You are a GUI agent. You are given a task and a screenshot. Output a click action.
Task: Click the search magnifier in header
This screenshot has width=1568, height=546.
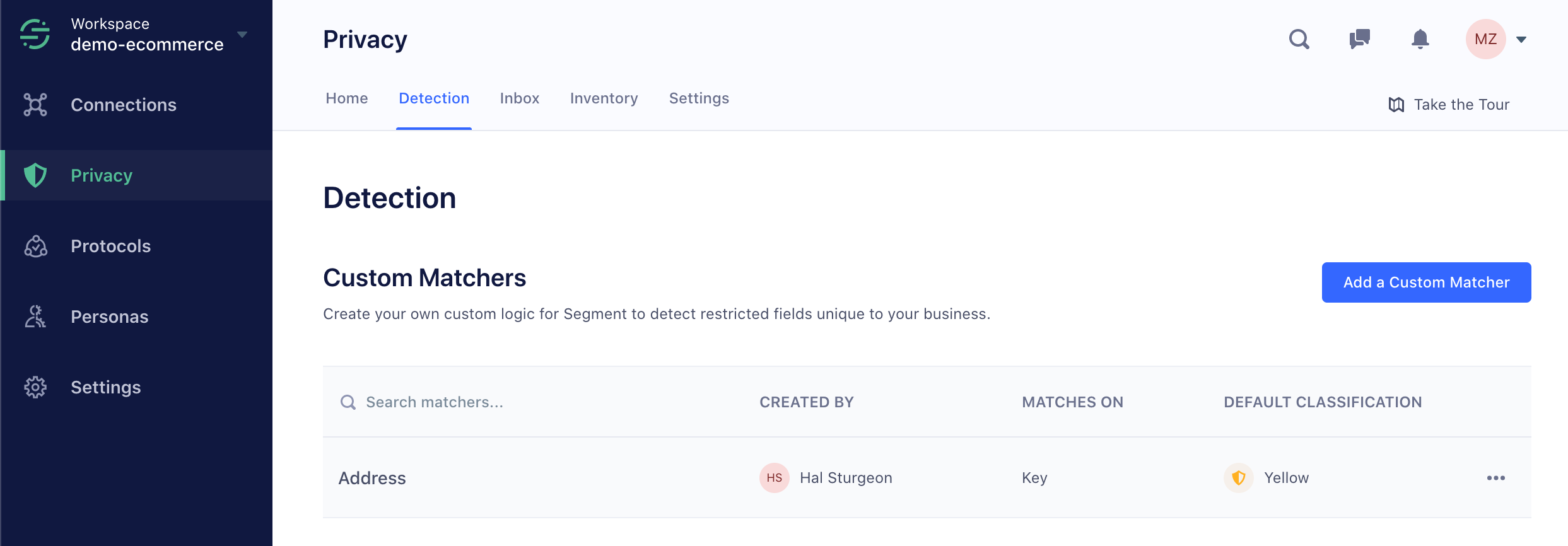coord(1299,39)
